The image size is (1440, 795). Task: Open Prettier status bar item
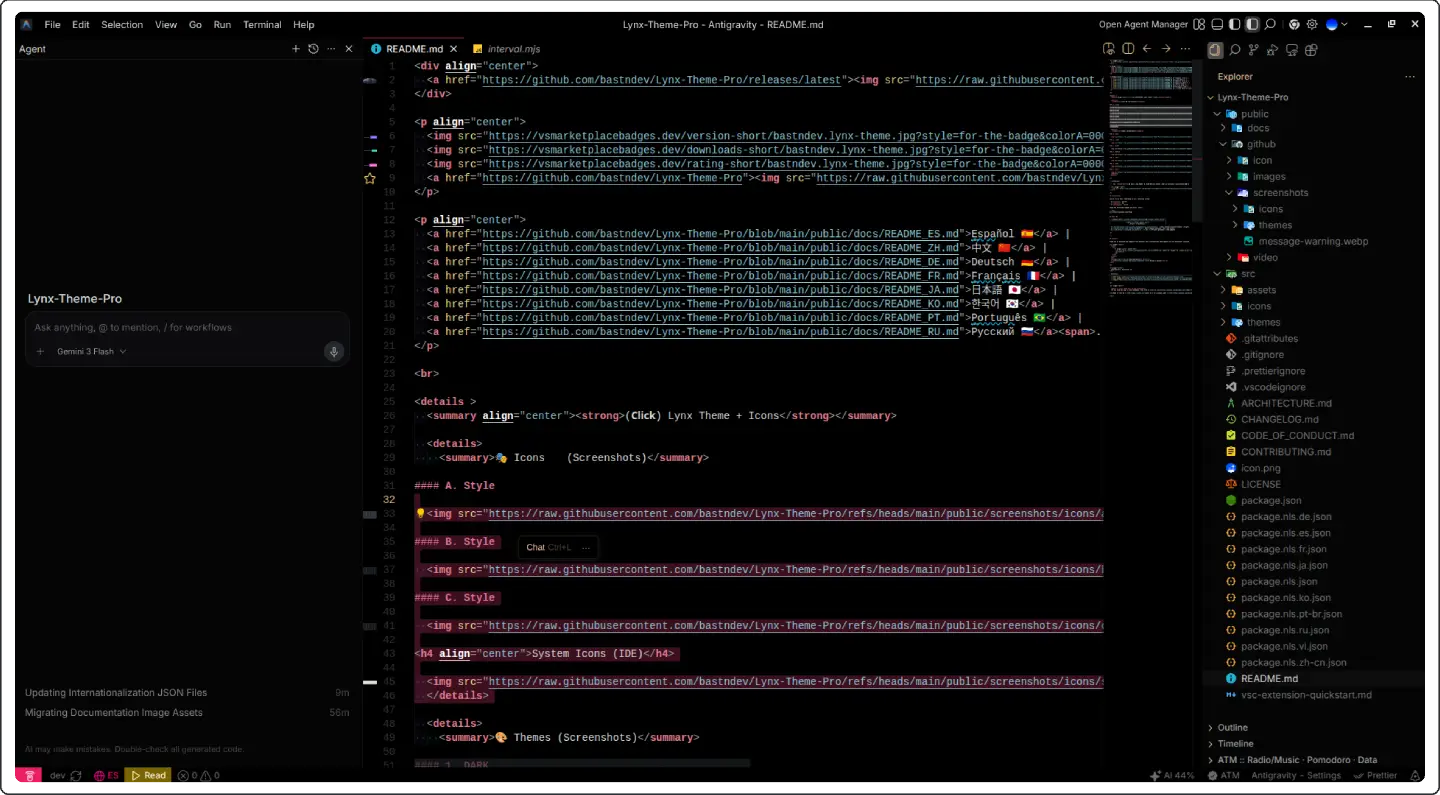tap(1376, 775)
